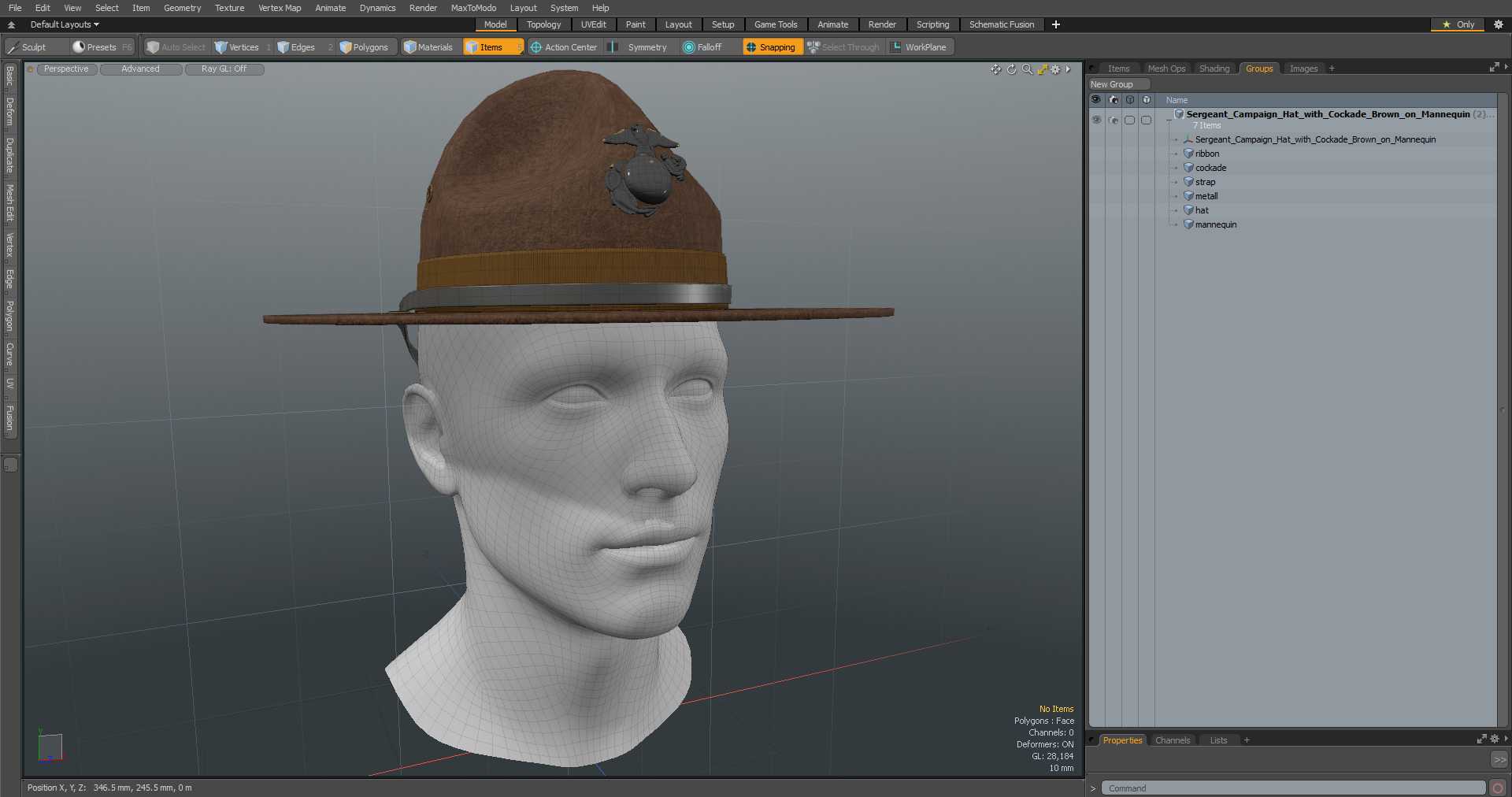The width and height of the screenshot is (1512, 797).
Task: Open the Action Center options
Action: tap(564, 47)
